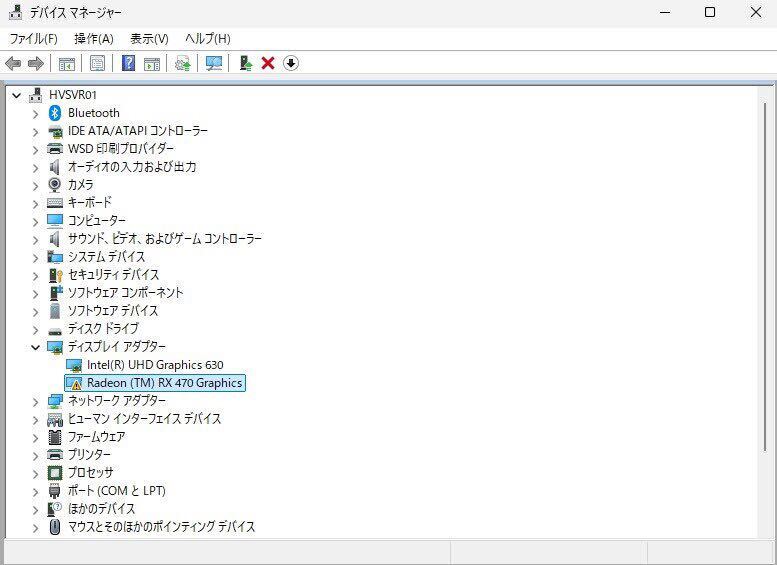Image resolution: width=777 pixels, height=565 pixels.
Task: Expand オーディオの入力および出力 category
Action: coord(35,168)
